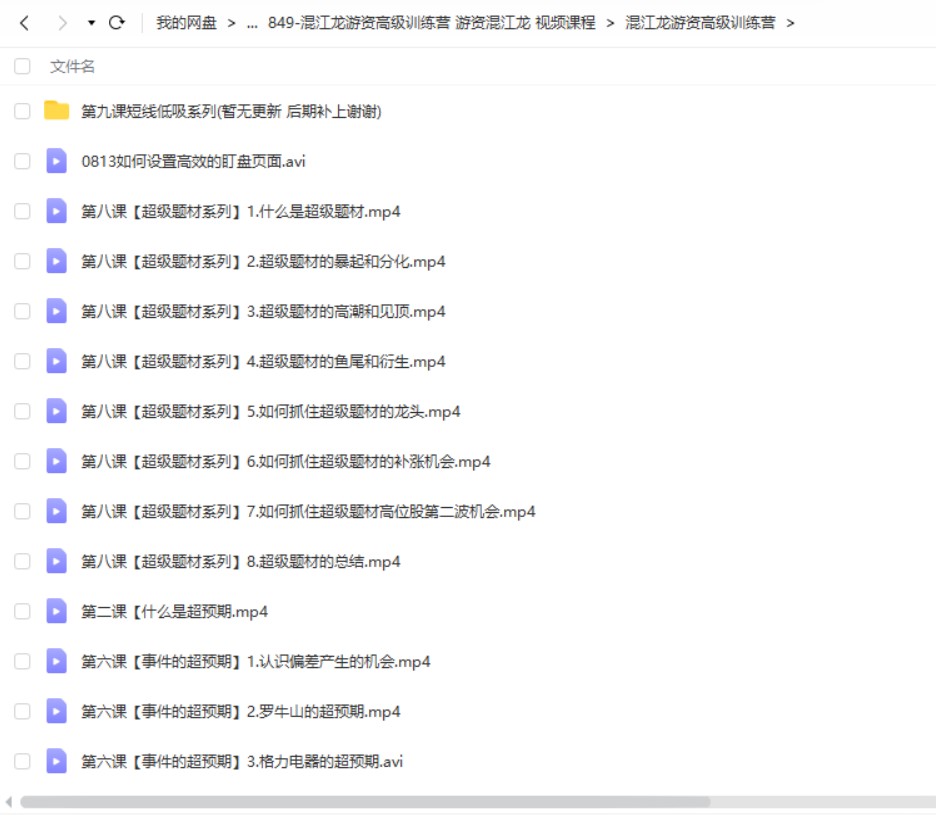
Task: Go forward with the right arrow
Action: coord(62,23)
